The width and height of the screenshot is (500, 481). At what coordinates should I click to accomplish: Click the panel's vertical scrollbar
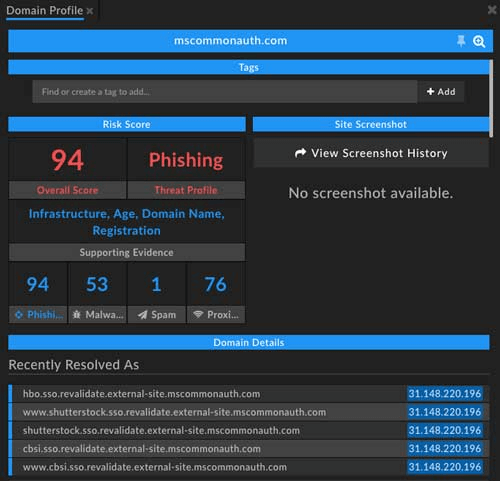coord(491,98)
